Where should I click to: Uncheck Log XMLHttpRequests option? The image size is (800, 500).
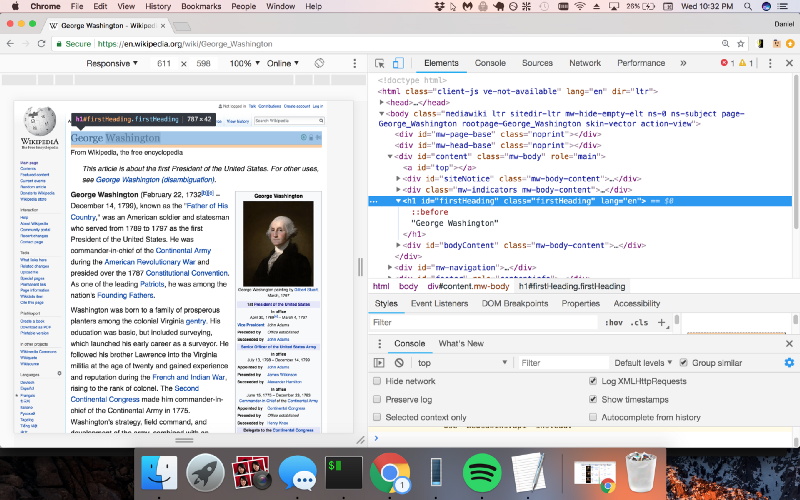[593, 381]
